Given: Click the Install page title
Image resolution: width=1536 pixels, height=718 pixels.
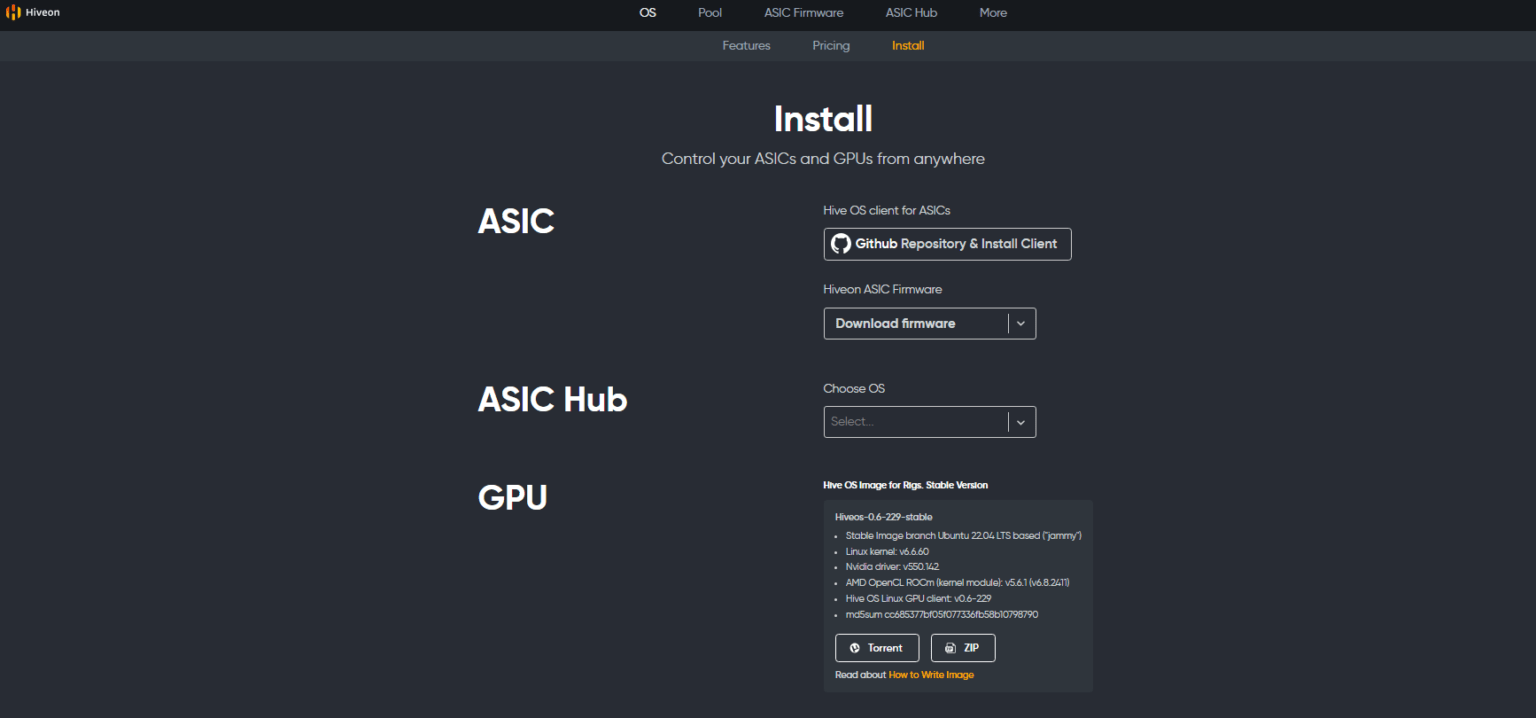Looking at the screenshot, I should pyautogui.click(x=823, y=119).
